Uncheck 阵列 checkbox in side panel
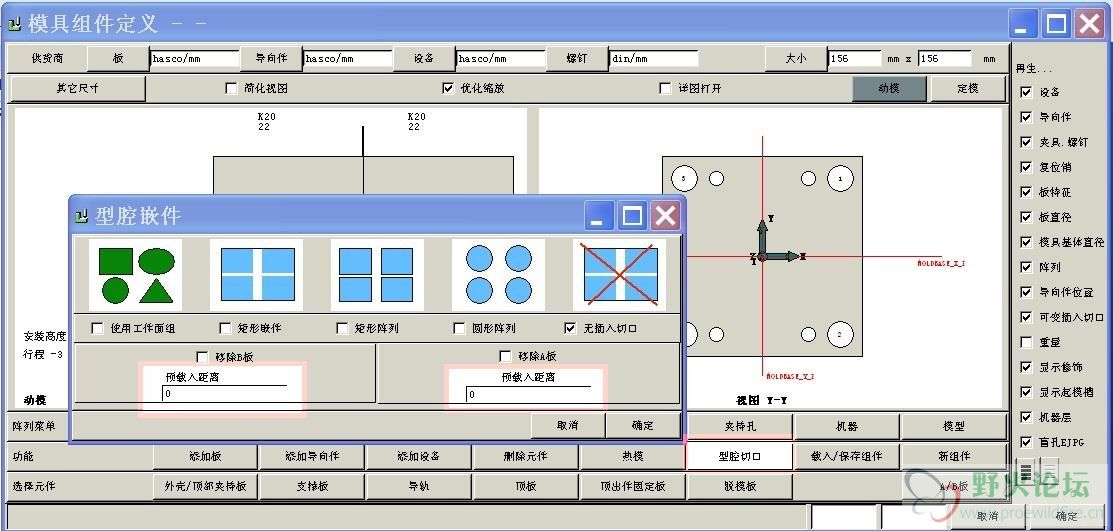The height and width of the screenshot is (531, 1113). coord(1026,267)
